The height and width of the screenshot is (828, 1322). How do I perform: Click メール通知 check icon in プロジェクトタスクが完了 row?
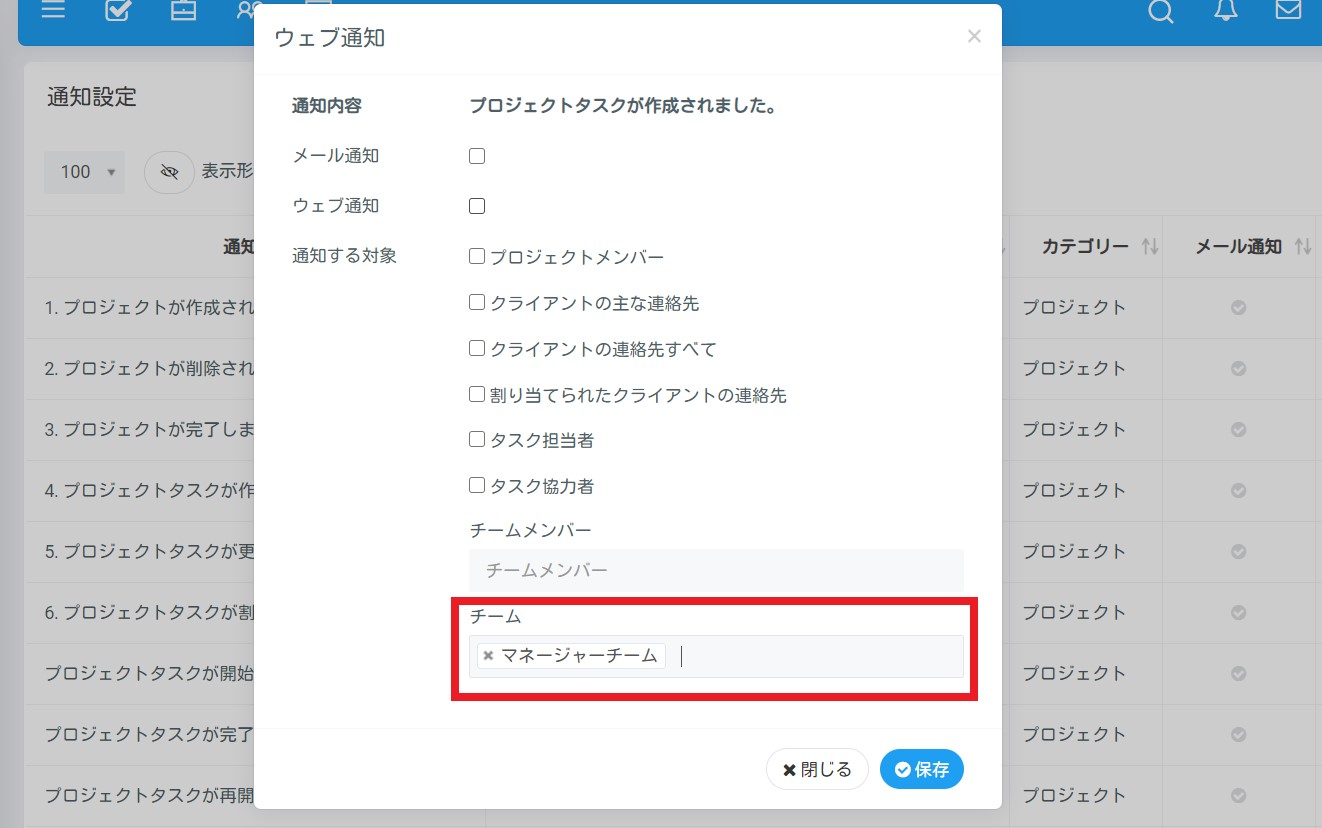point(1238,735)
